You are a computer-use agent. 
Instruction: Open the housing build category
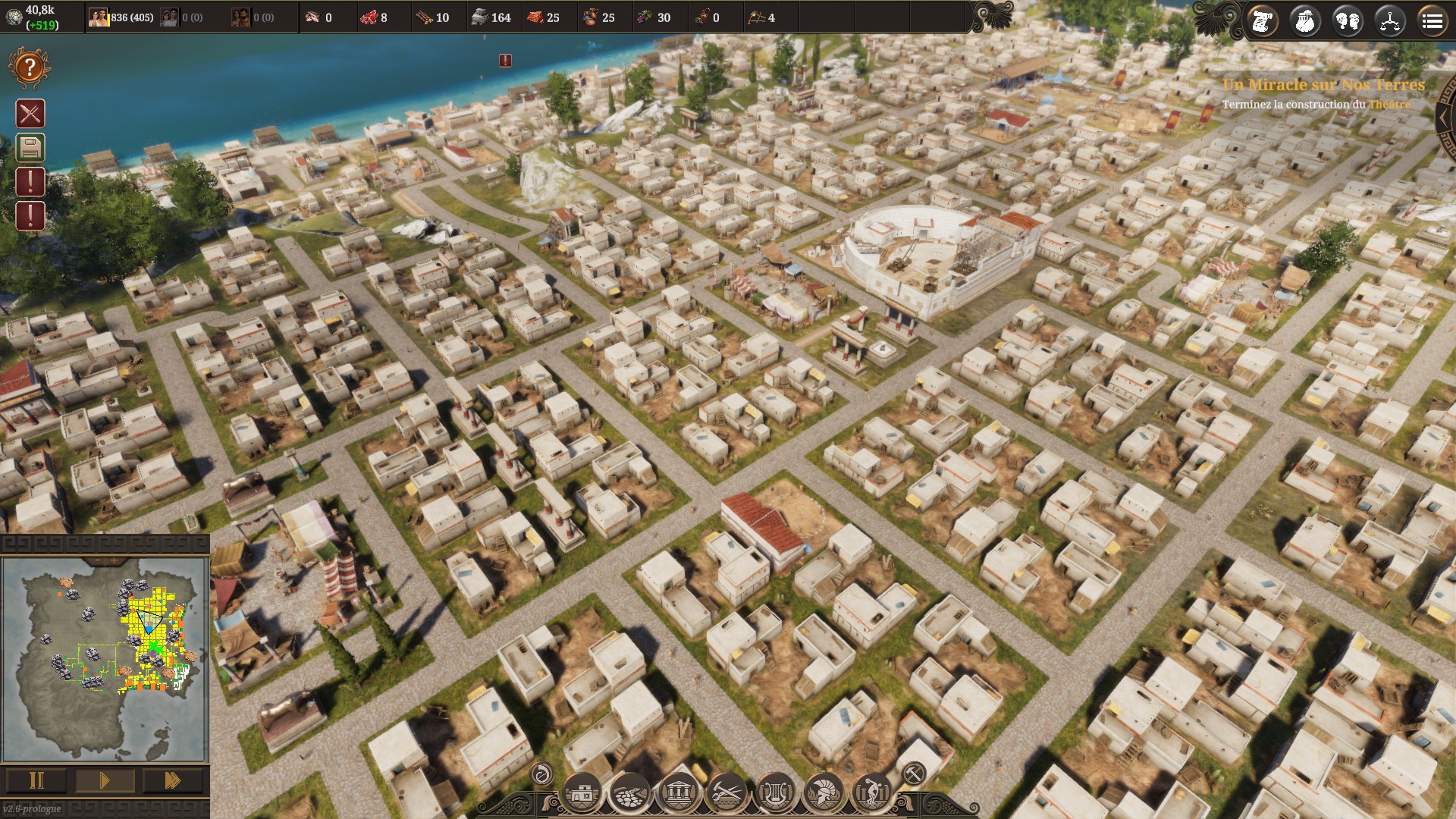(582, 794)
